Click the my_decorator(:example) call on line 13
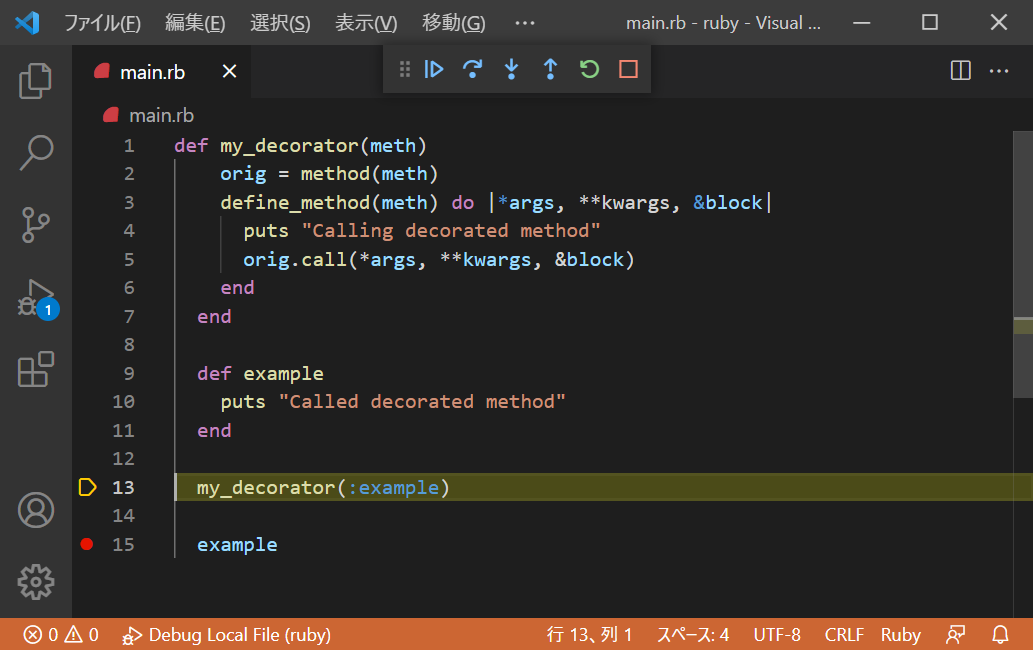1033x650 pixels. [323, 488]
